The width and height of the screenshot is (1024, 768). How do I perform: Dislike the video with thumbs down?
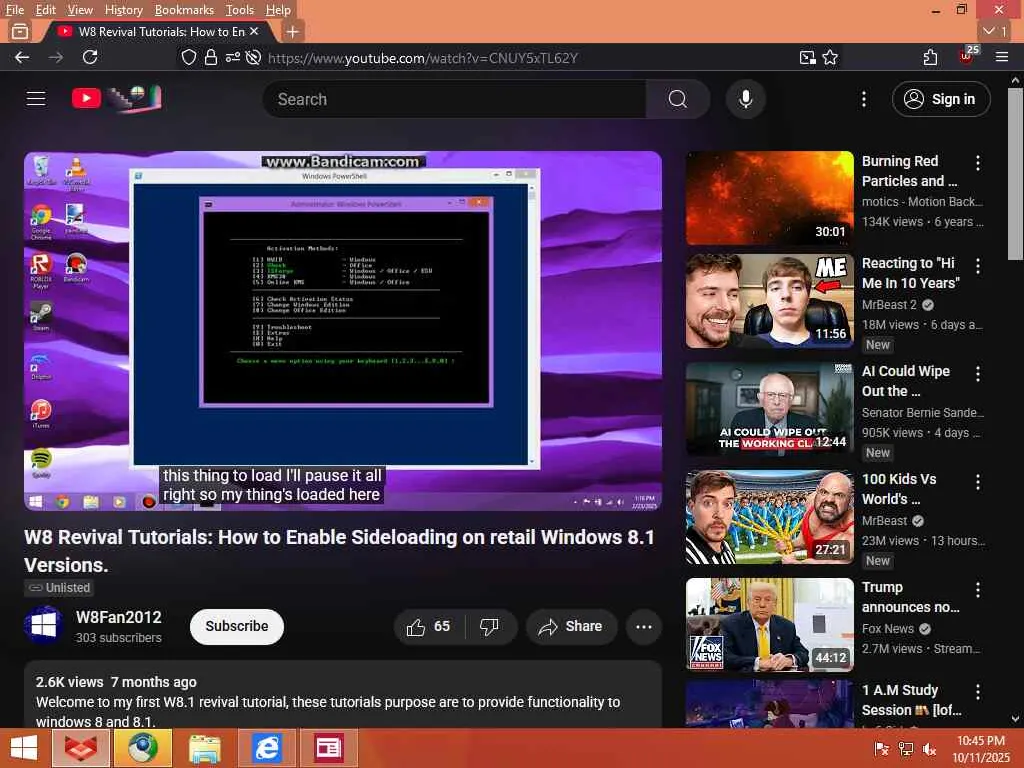[x=489, y=627]
